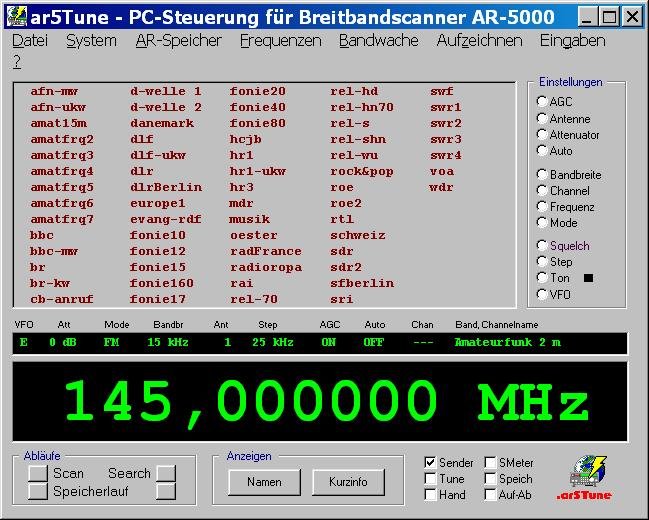Open the Frequenzen menu

click(x=280, y=41)
